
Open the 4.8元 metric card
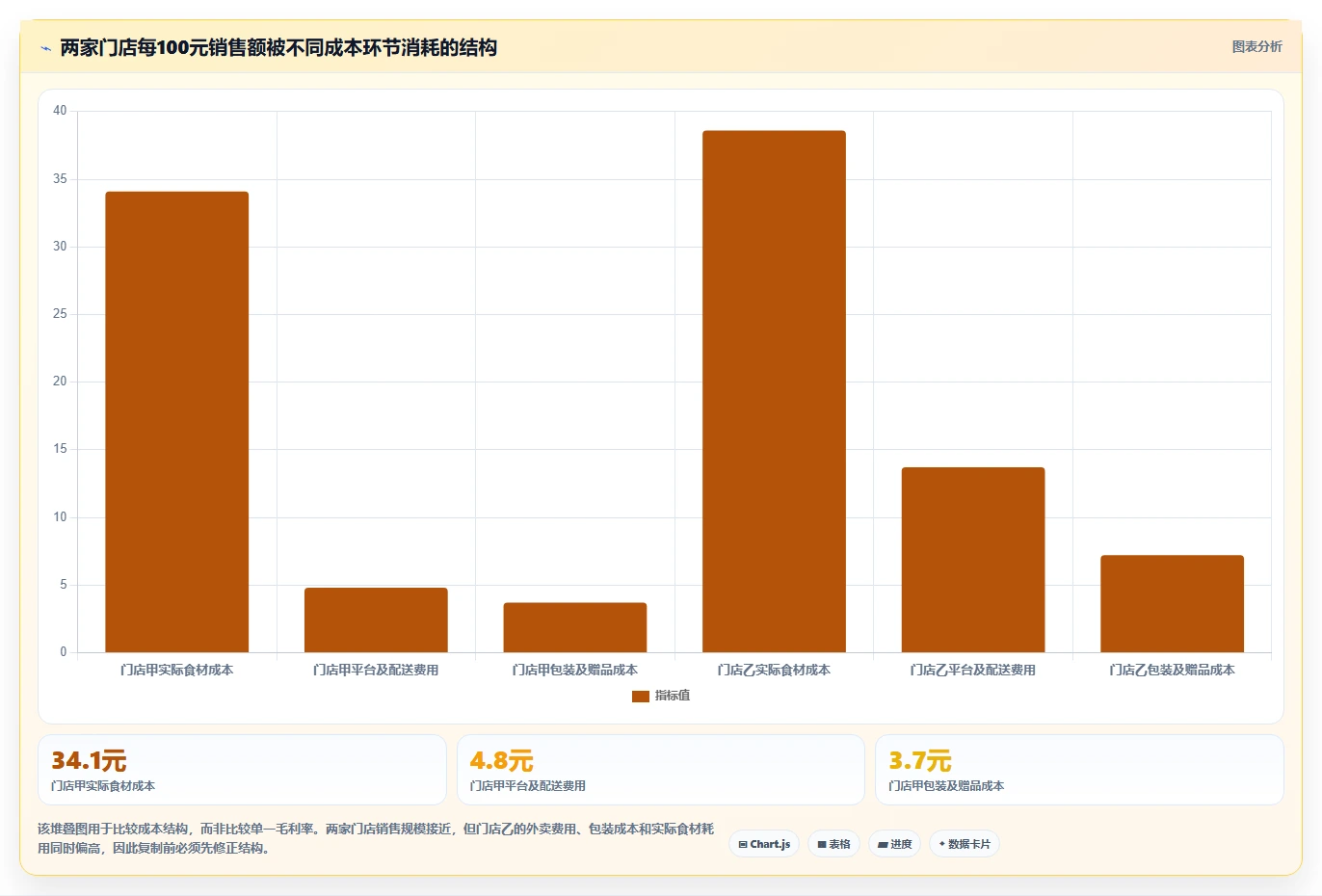661,770
